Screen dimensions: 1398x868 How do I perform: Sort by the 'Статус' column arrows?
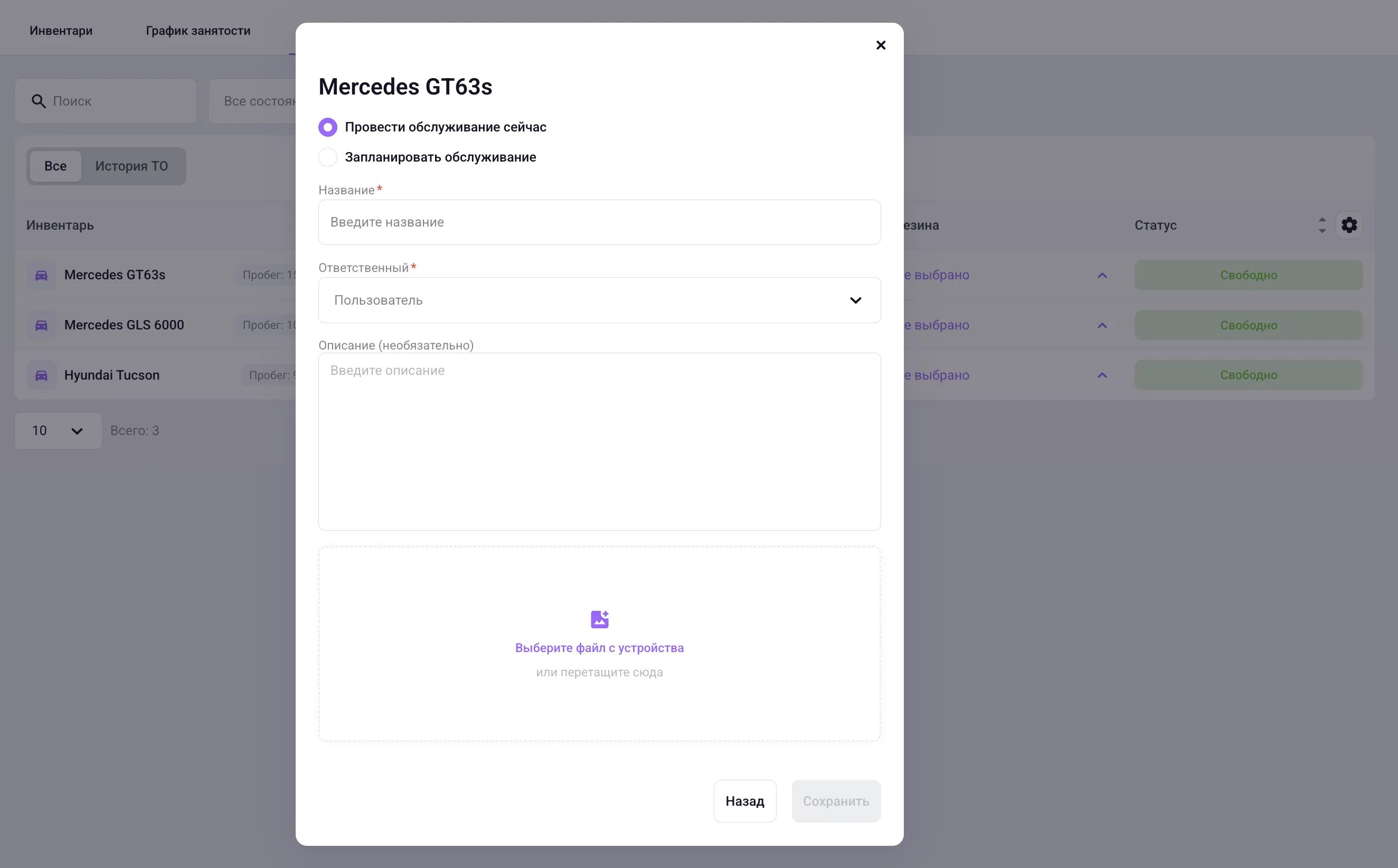1323,225
